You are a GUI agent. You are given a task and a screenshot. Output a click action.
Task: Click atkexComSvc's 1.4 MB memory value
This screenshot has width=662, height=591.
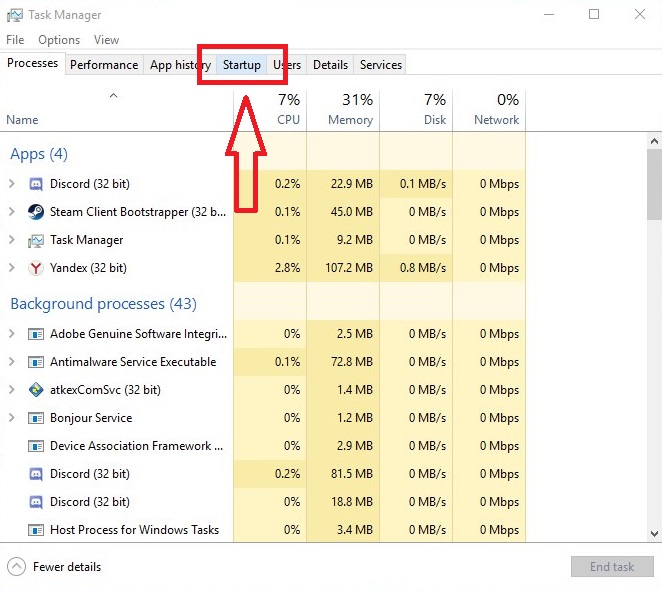(x=355, y=390)
